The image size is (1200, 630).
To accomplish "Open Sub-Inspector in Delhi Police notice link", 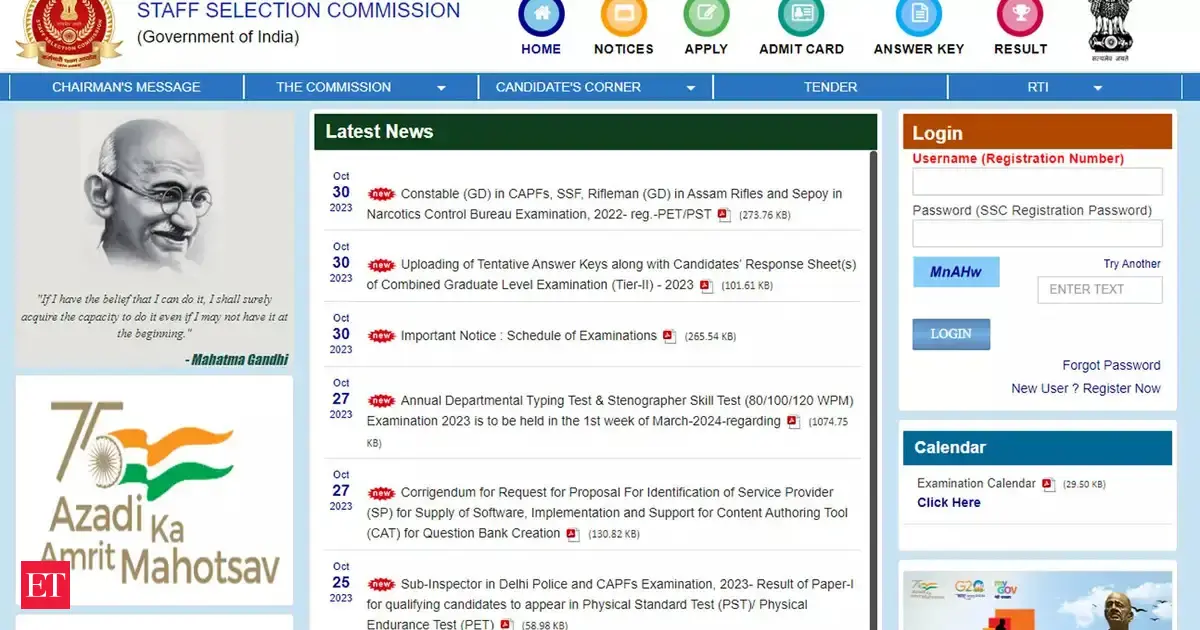I will (610, 604).
